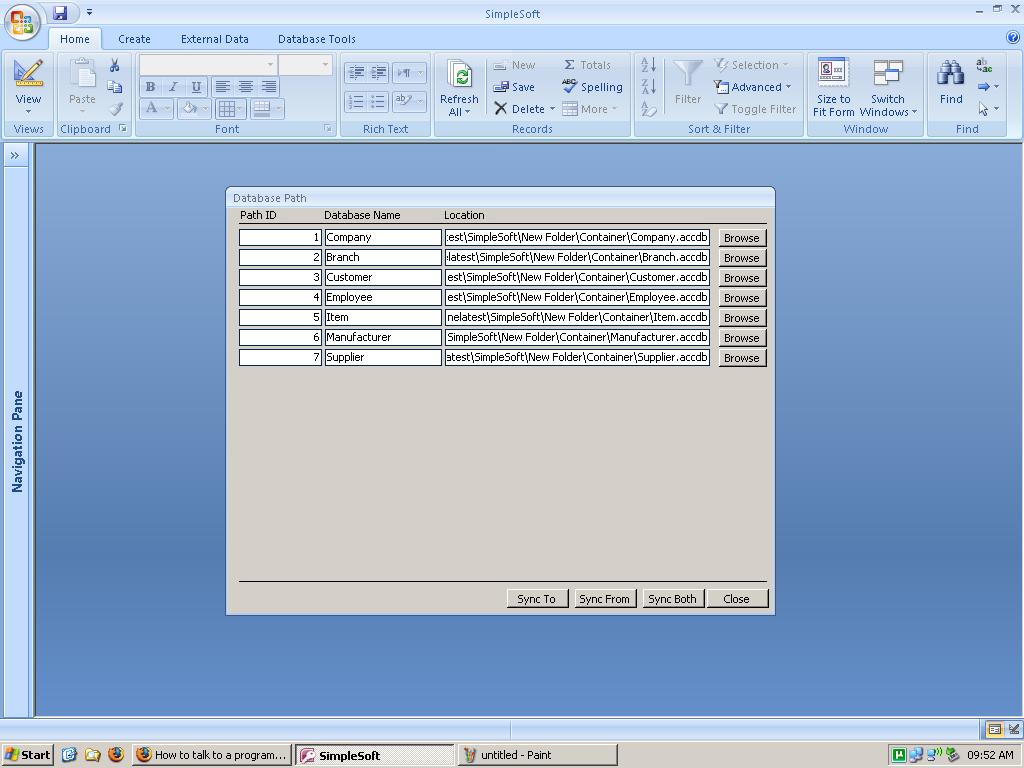Toggle the Numbering list icon
The height and width of the screenshot is (768, 1024).
click(356, 101)
